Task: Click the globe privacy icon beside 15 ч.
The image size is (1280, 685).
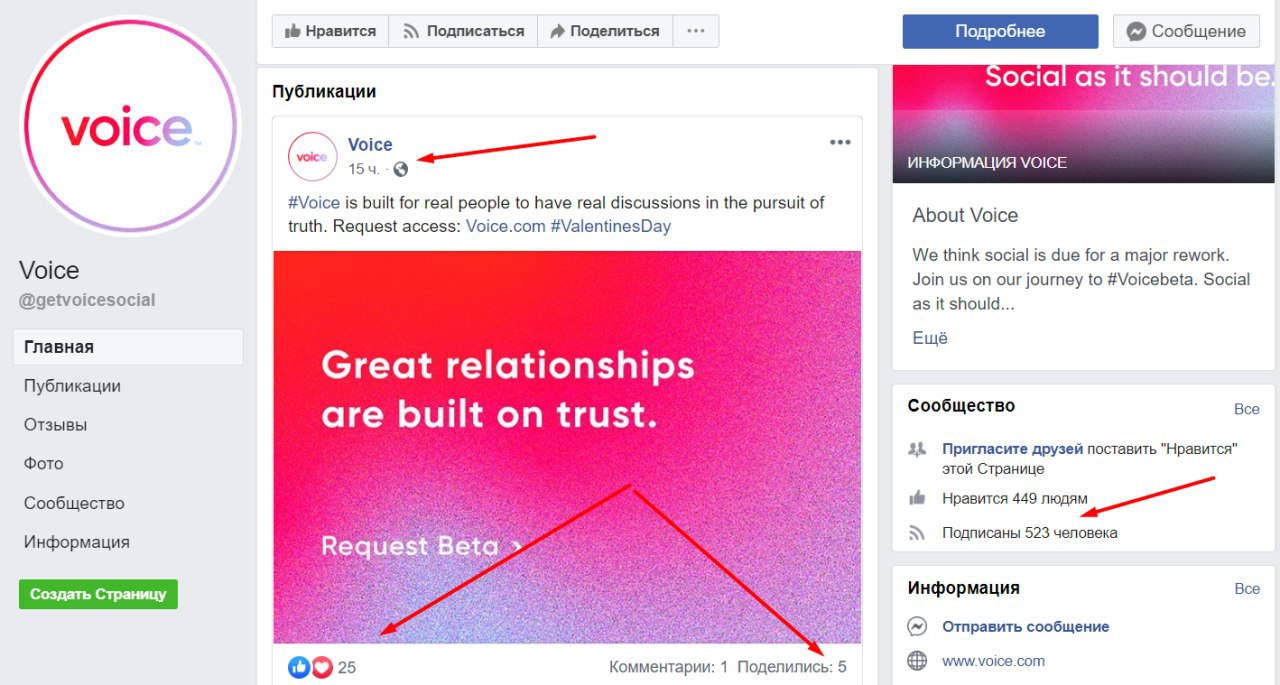Action: pyautogui.click(x=401, y=169)
